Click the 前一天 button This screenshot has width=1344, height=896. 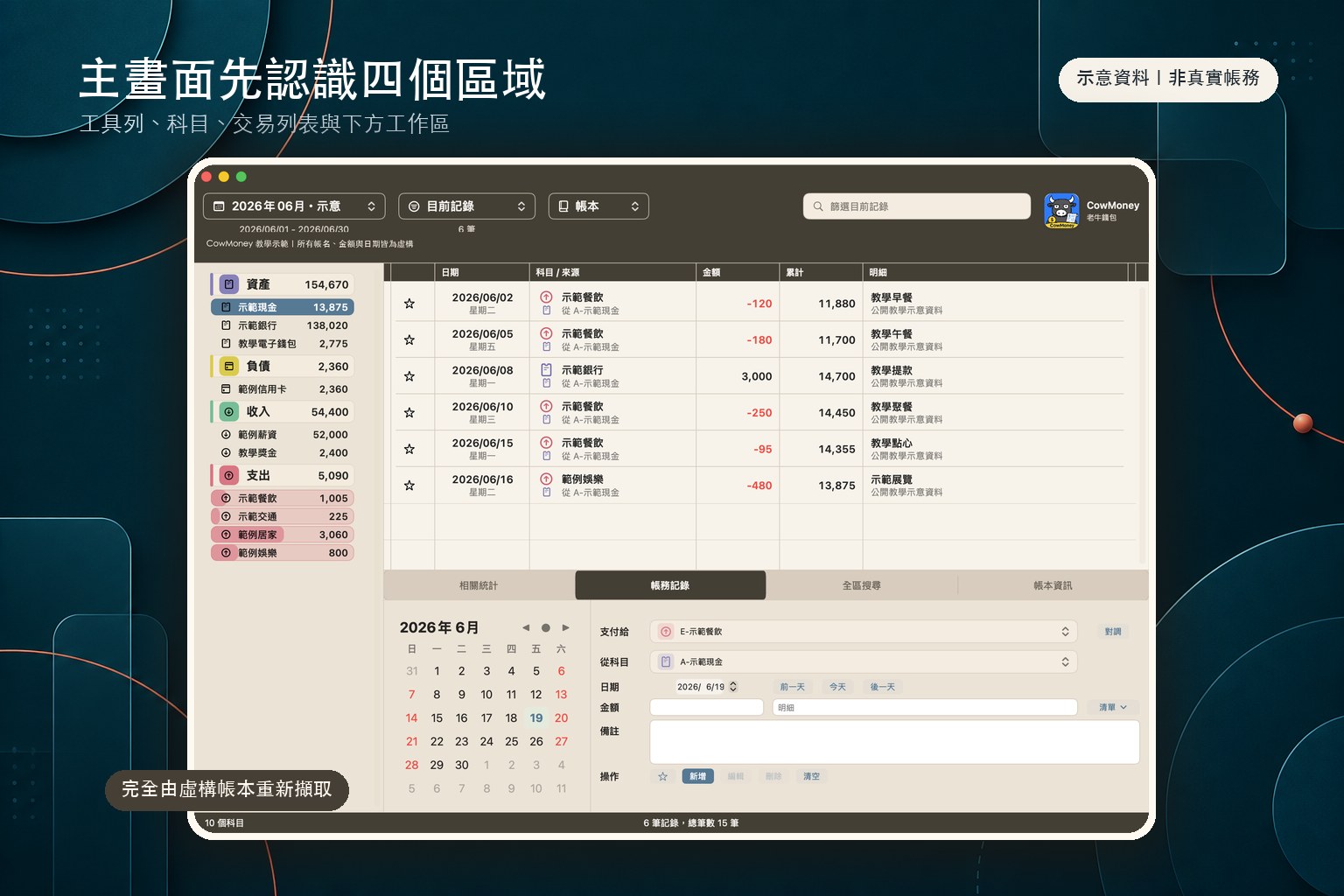coord(793,687)
